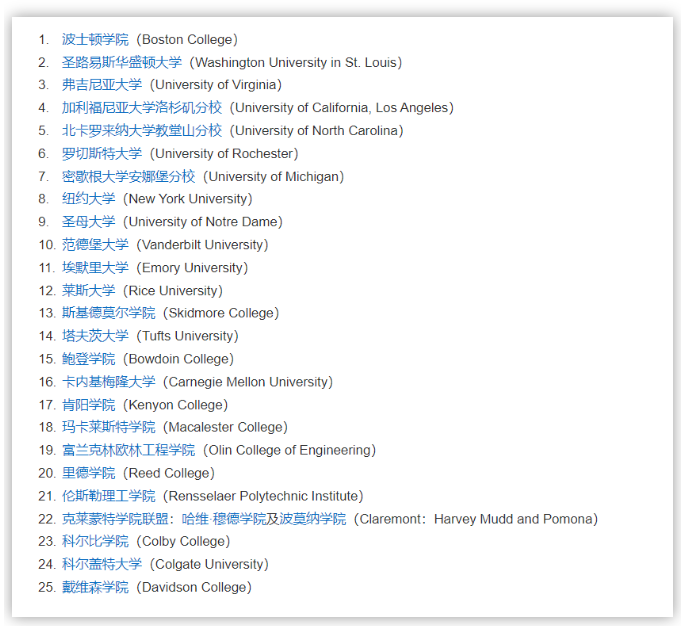
Task: Click 富兰克林欧林工程学院 link
Action: tap(128, 450)
